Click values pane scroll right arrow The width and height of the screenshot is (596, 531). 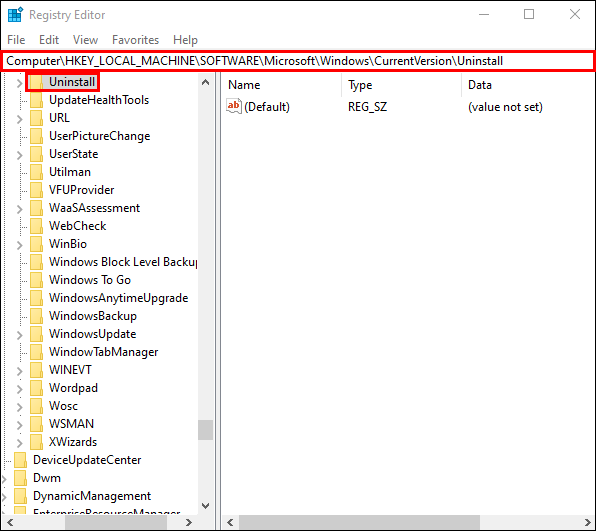(587, 522)
